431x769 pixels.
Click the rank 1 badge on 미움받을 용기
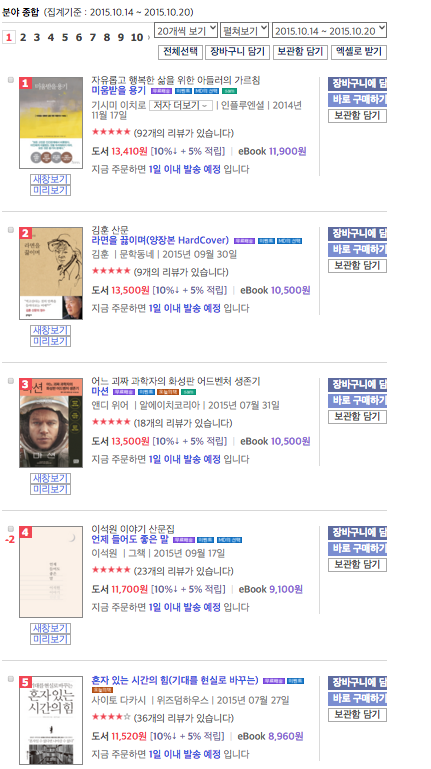25,83
